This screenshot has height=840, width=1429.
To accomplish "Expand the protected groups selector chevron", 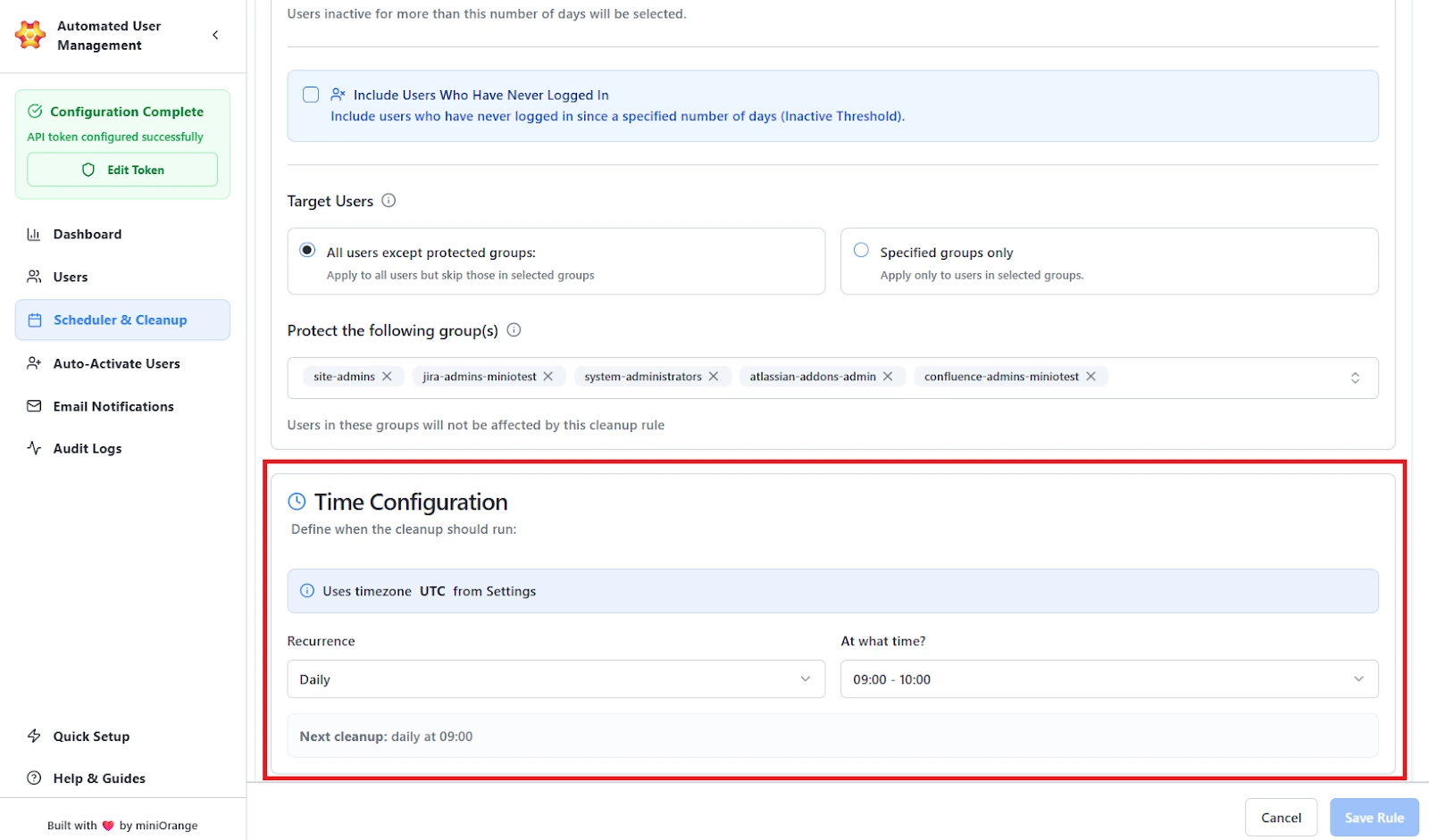I will tap(1356, 378).
